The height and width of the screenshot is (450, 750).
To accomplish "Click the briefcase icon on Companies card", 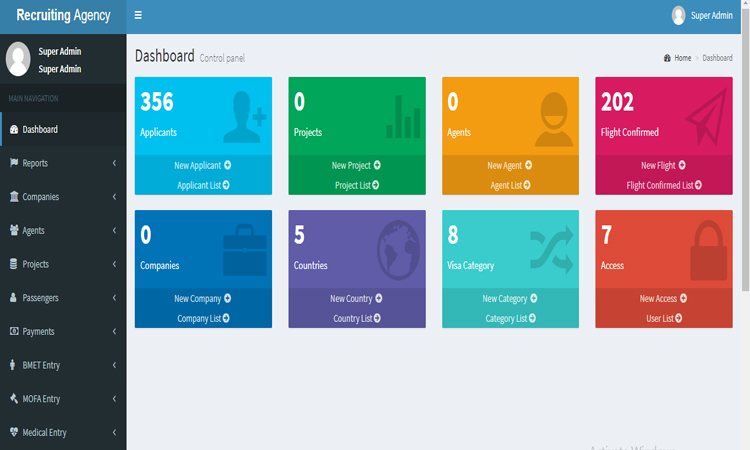I will (245, 249).
